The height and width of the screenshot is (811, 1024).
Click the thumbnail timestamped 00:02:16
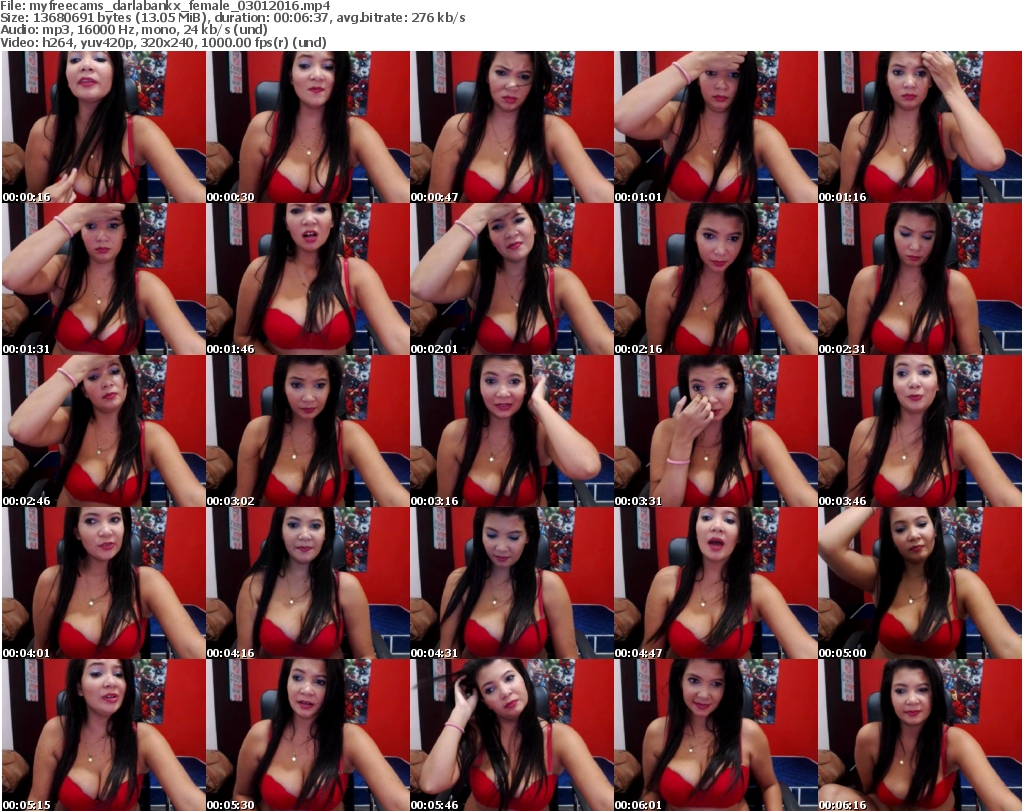point(716,279)
